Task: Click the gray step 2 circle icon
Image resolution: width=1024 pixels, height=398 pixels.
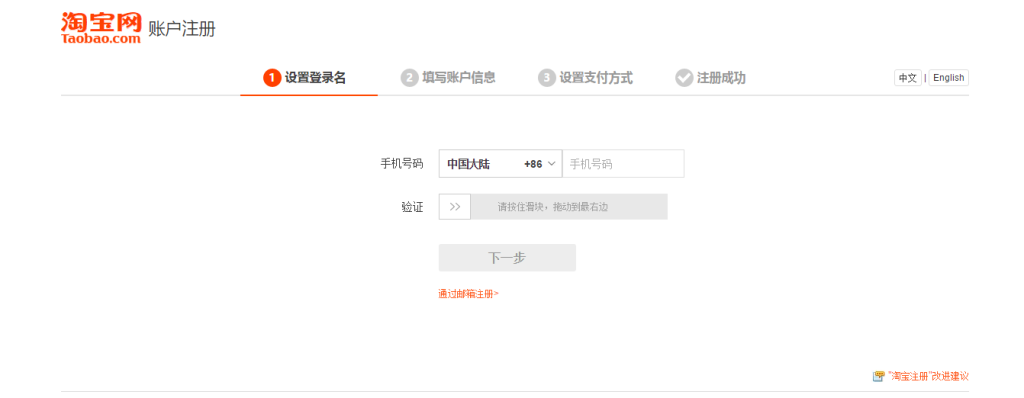Action: (x=409, y=78)
